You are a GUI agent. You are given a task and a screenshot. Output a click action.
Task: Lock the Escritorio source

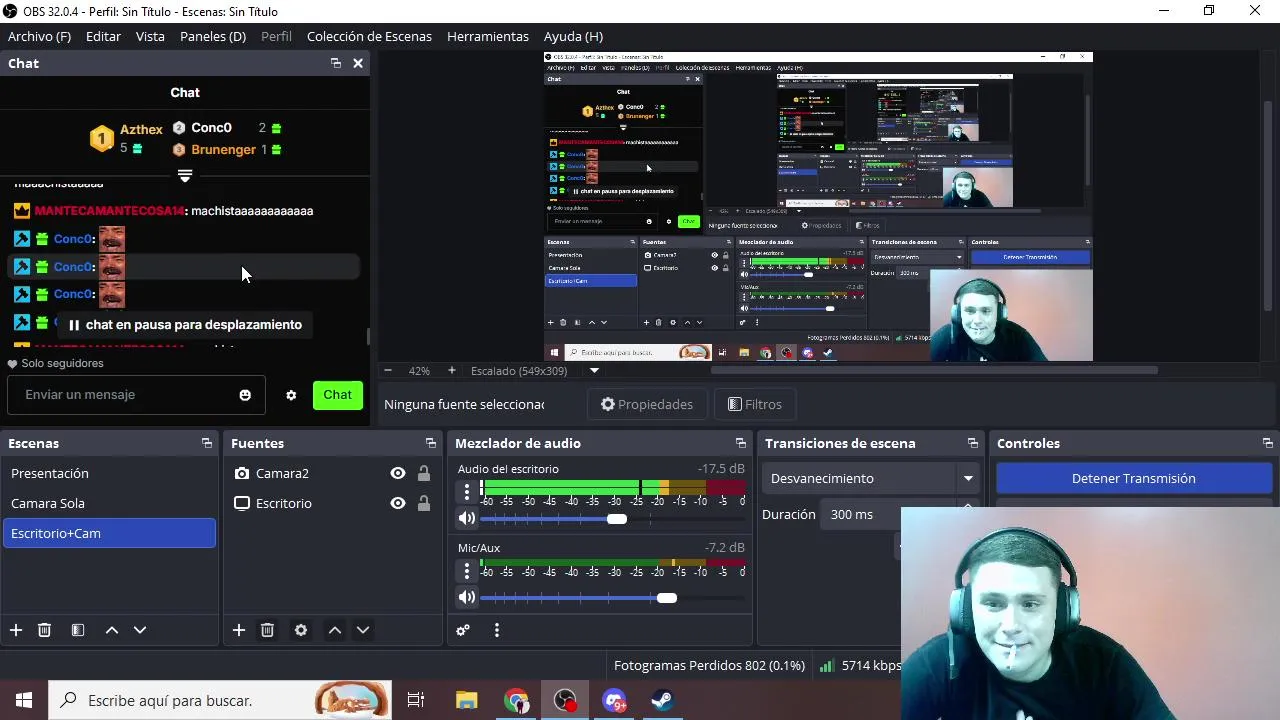pyautogui.click(x=424, y=503)
